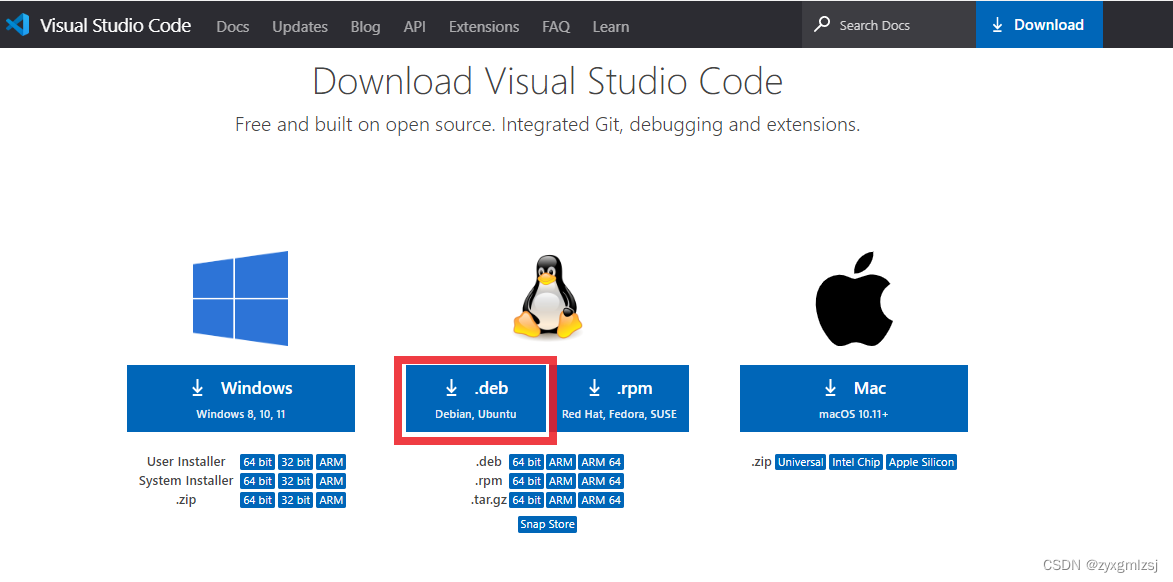Image resolution: width=1173 pixels, height=582 pixels.
Task: Select Mac .zip Universal build
Action: [x=800, y=462]
